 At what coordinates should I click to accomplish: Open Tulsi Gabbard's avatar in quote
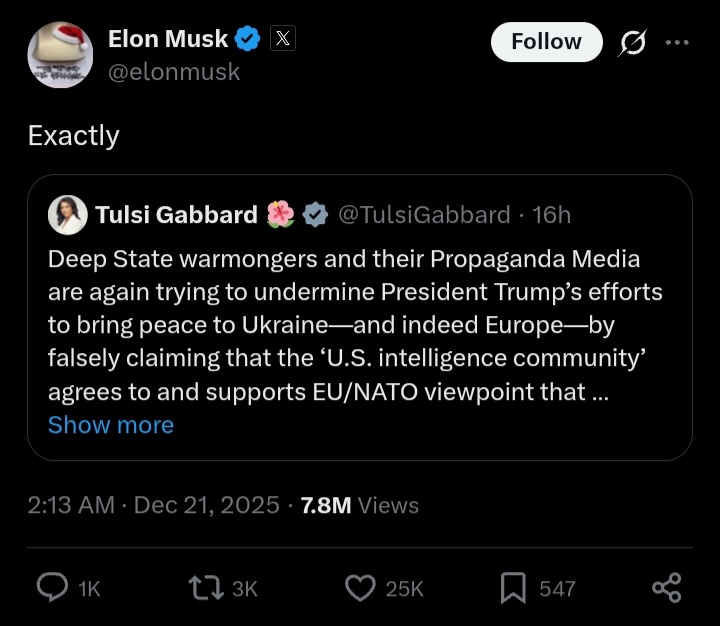(68, 214)
